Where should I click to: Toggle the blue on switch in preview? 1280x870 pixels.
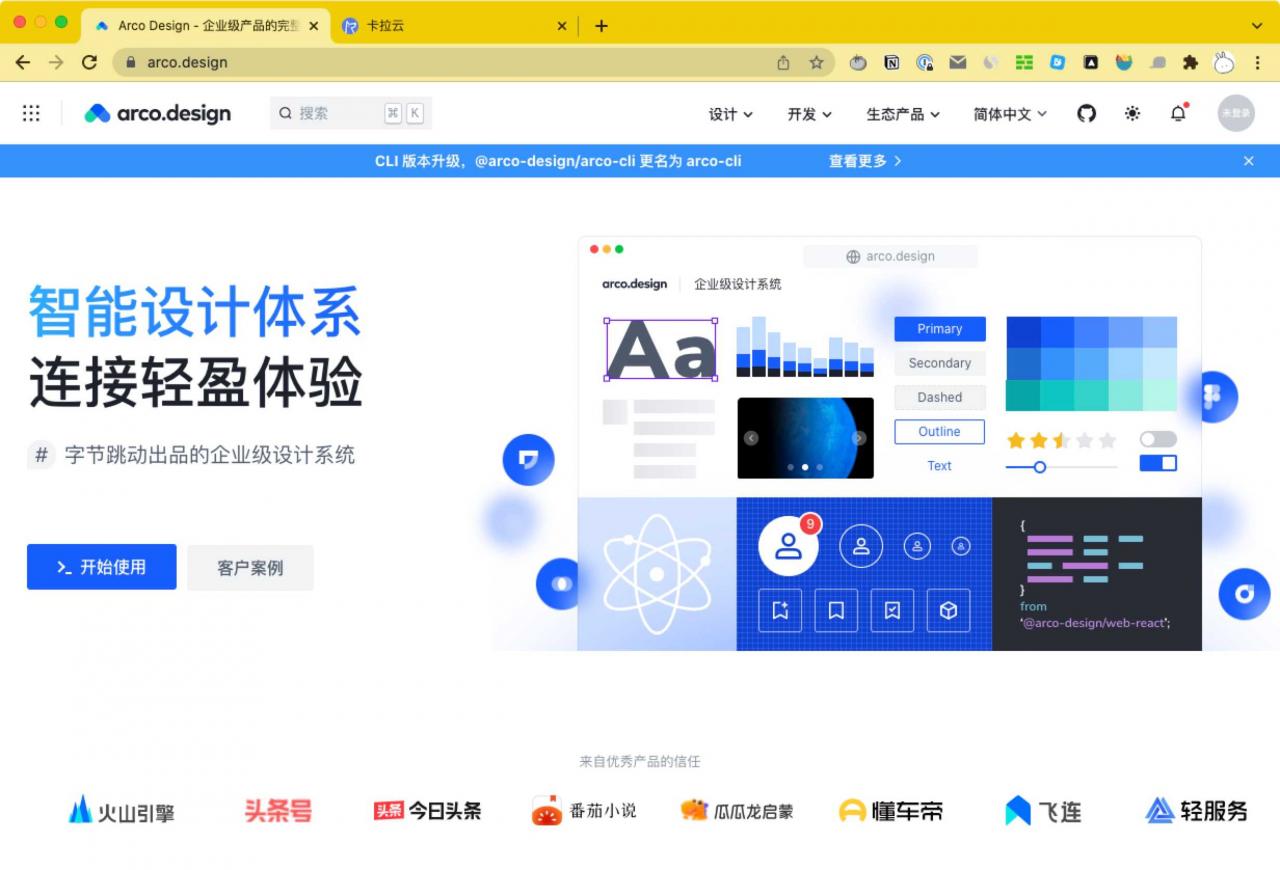(x=1158, y=463)
